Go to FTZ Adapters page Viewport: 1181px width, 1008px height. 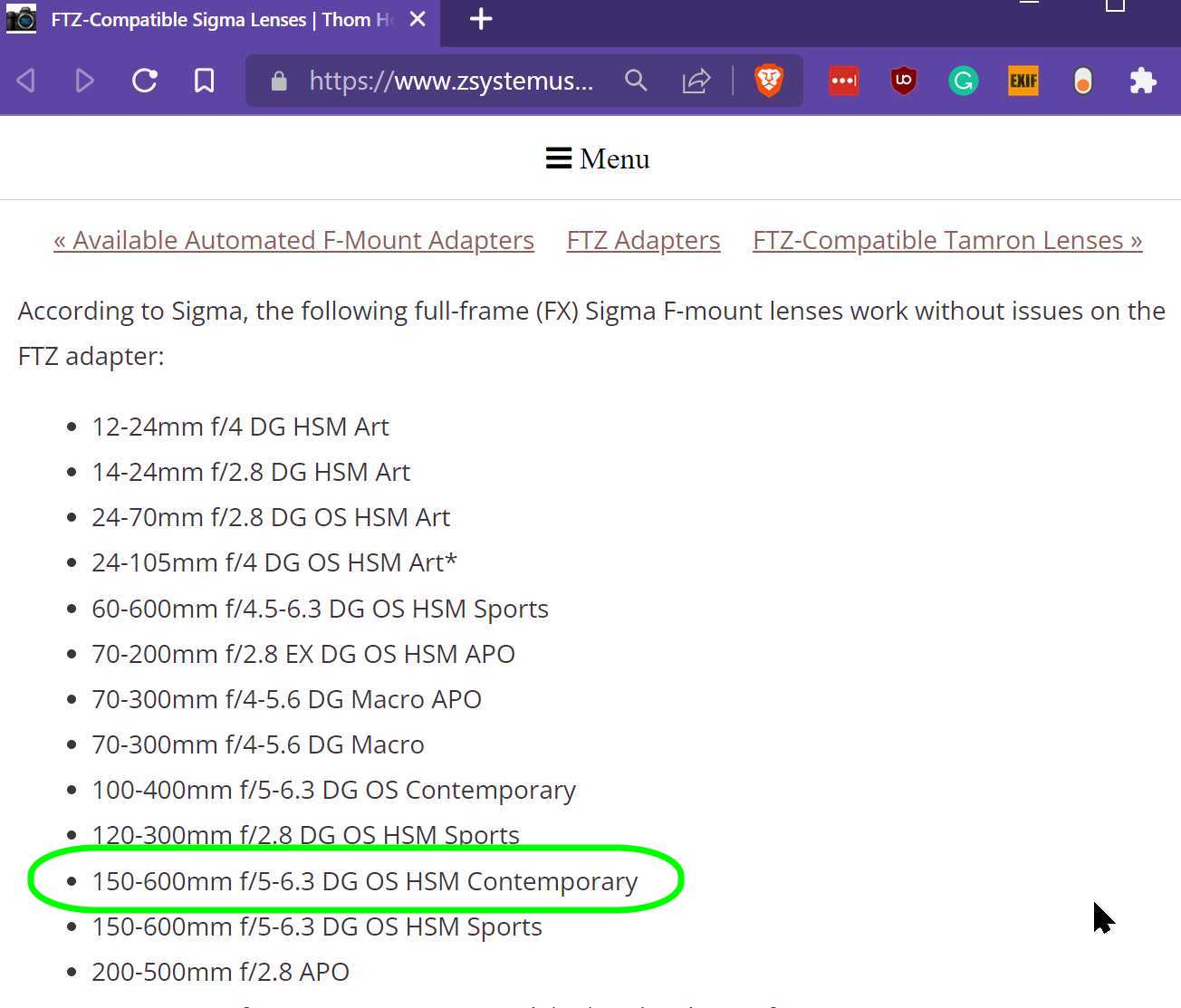click(643, 240)
